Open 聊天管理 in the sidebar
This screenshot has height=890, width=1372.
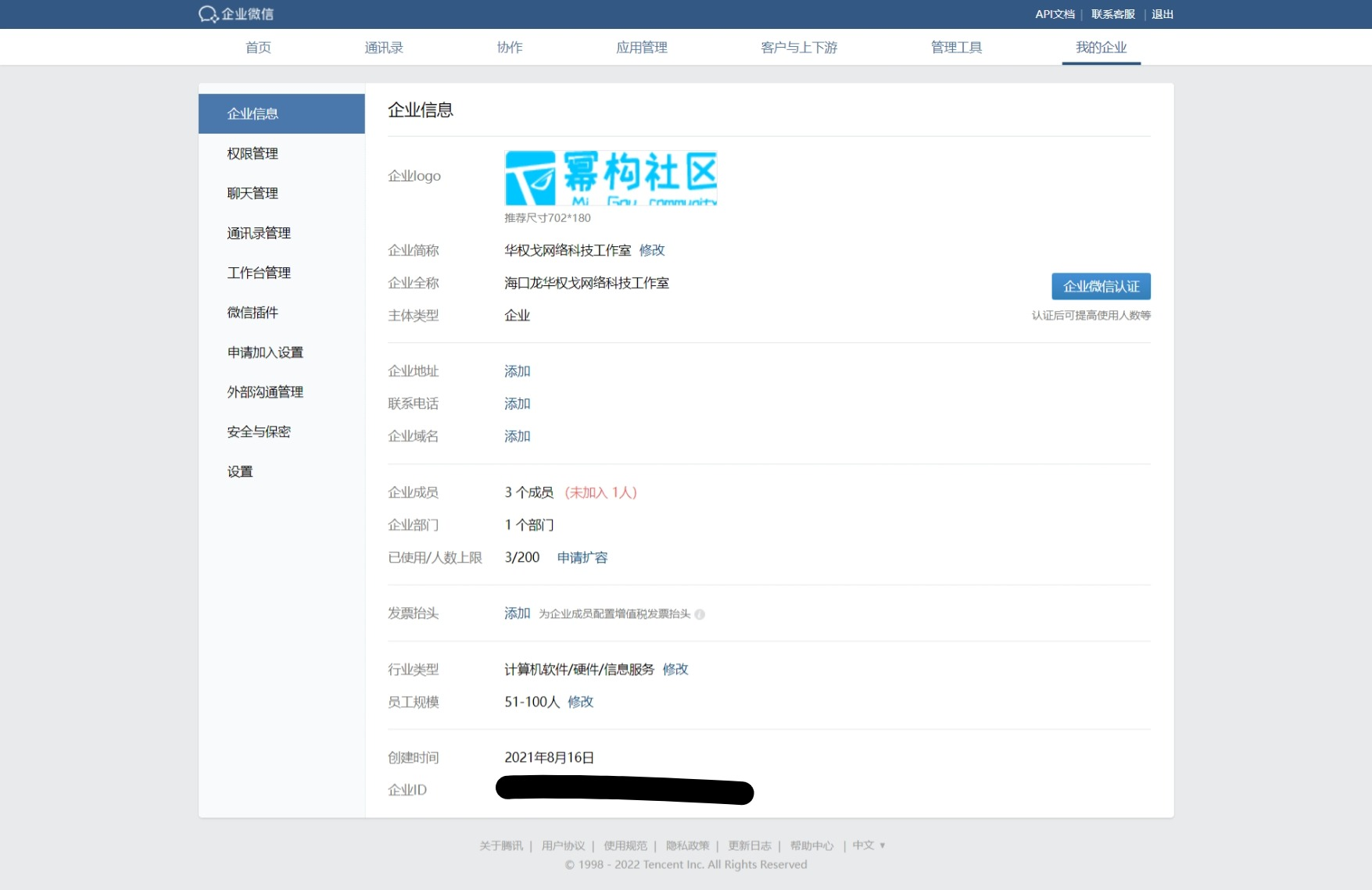click(x=281, y=194)
